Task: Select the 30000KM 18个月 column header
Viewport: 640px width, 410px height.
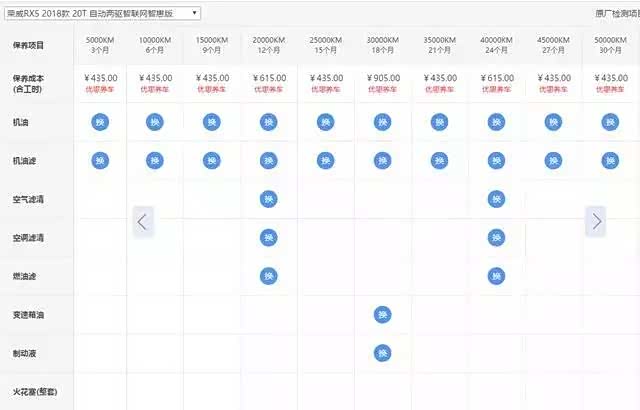Action: [382, 45]
